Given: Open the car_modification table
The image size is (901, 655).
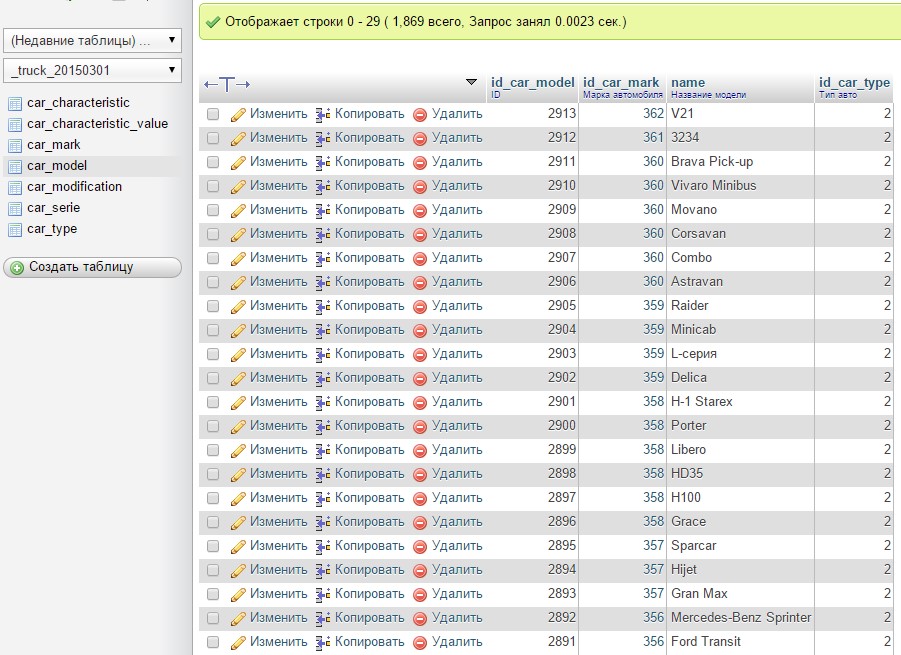Looking at the screenshot, I should (74, 187).
